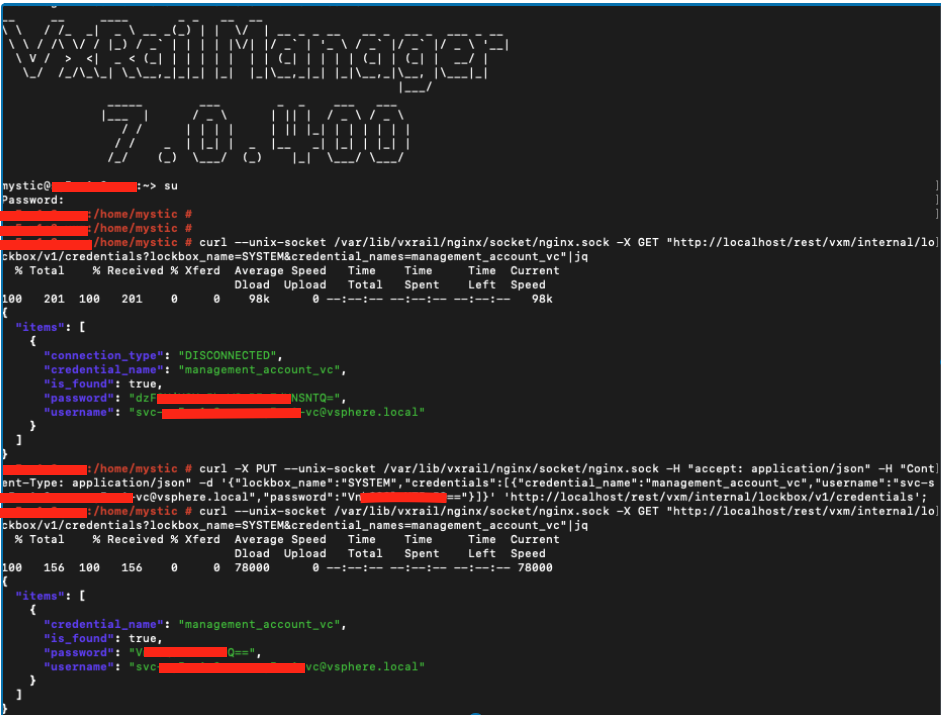This screenshot has width=941, height=715.
Task: Select the 'connection_type' JSON key
Action: [x=107, y=355]
